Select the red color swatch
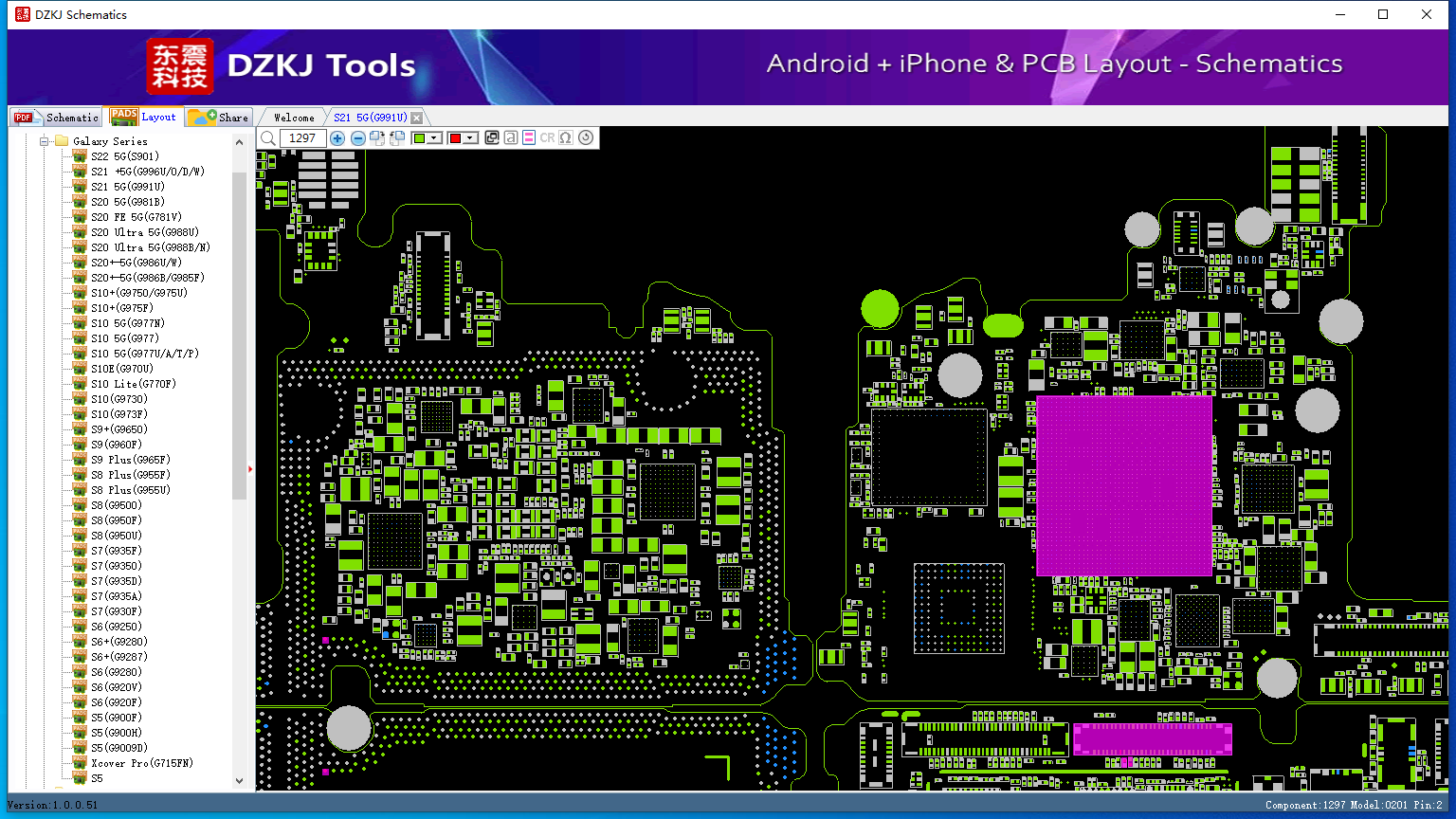The image size is (1456, 819). tap(455, 138)
